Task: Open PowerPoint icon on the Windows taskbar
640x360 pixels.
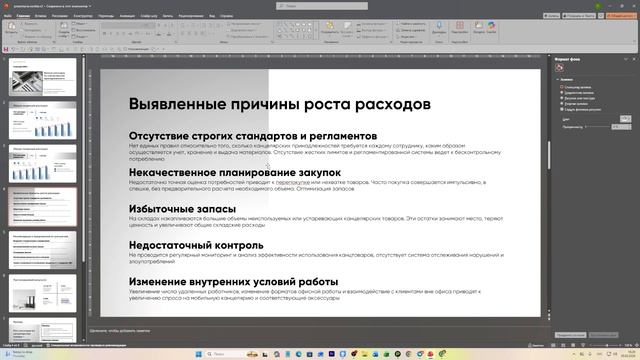Action: (431, 354)
